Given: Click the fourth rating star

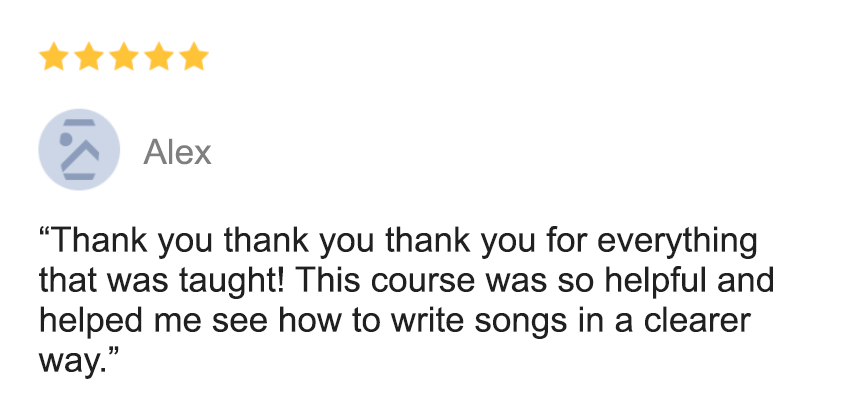Looking at the screenshot, I should (158, 57).
